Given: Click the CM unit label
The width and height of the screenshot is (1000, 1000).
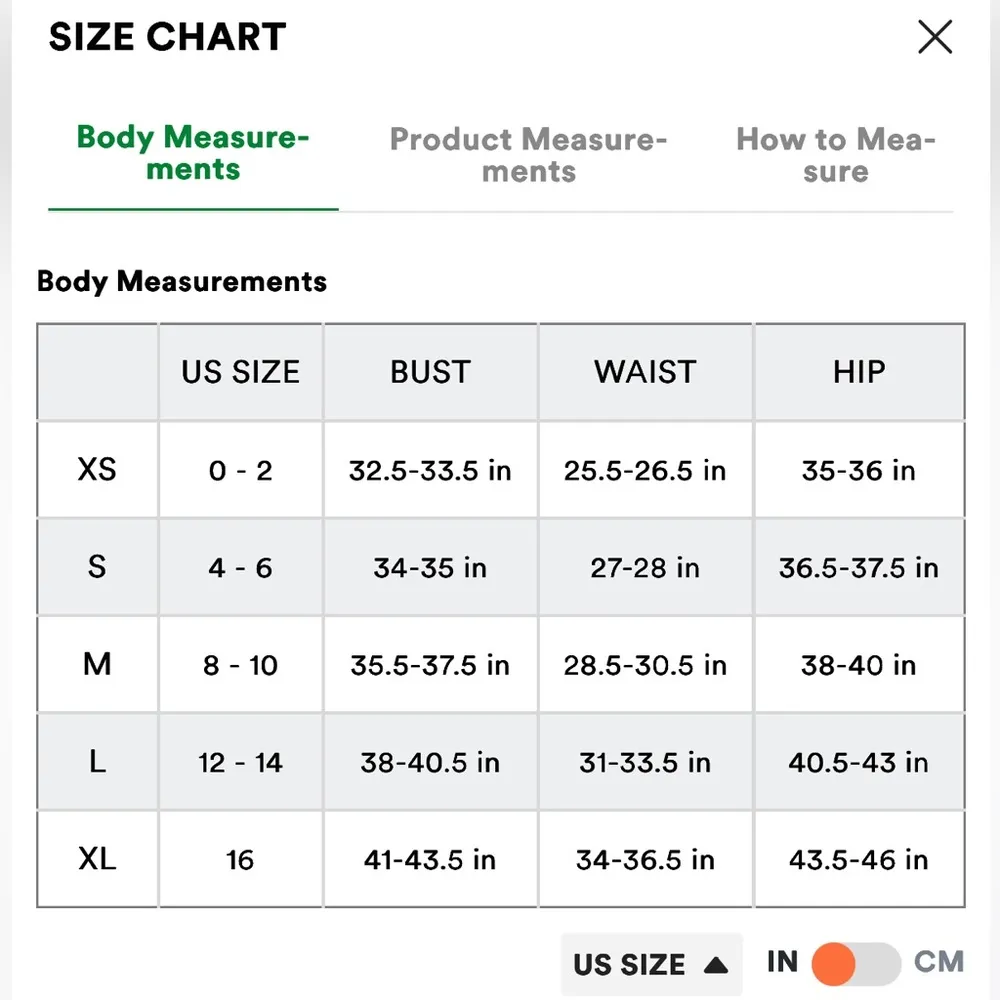Looking at the screenshot, I should coord(939,962).
